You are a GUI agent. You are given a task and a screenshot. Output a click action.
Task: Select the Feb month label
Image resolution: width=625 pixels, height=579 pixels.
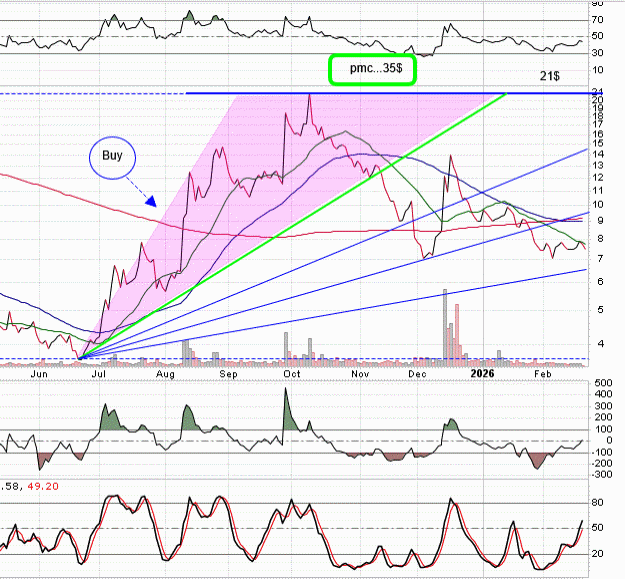[543, 373]
